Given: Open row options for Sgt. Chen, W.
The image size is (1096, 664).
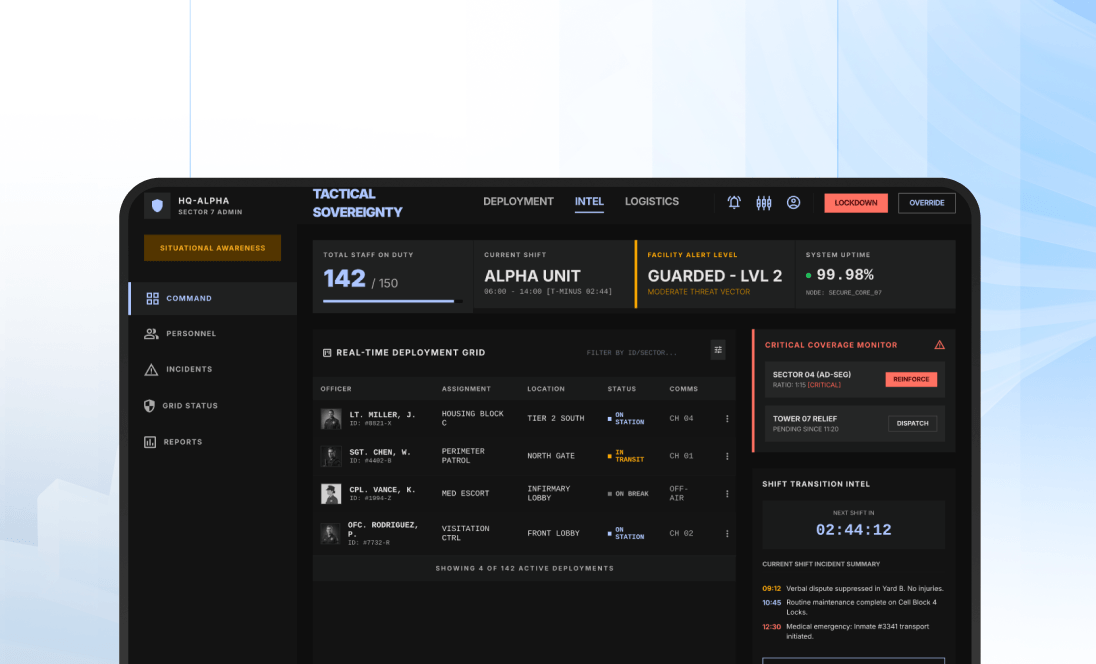Looking at the screenshot, I should coord(727,455).
